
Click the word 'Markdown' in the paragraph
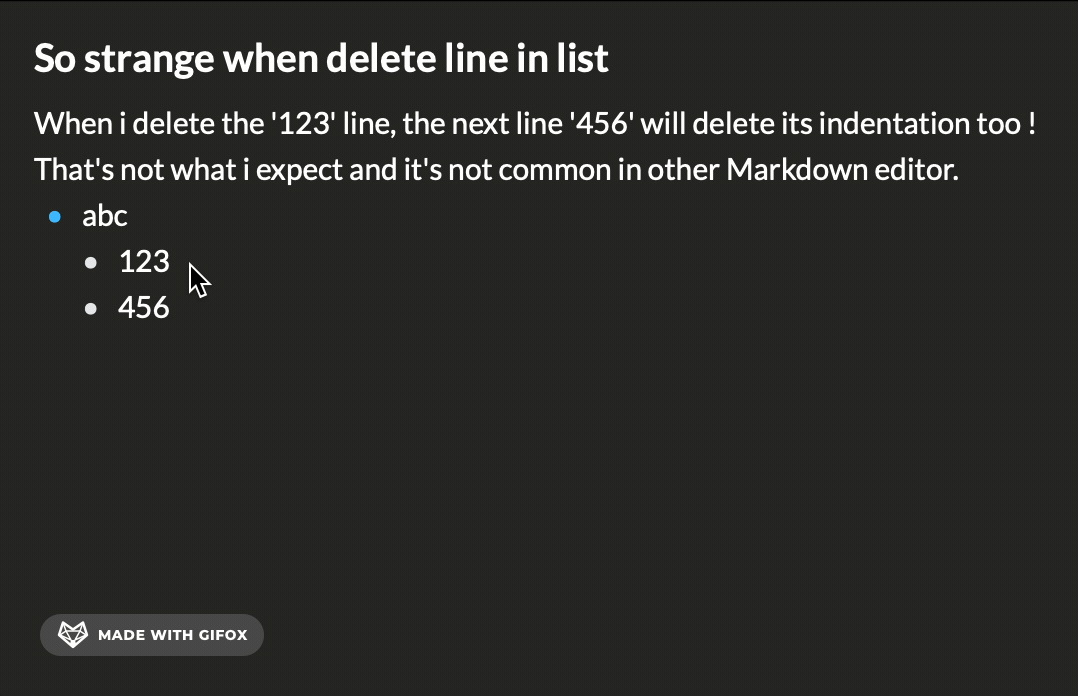click(x=785, y=170)
